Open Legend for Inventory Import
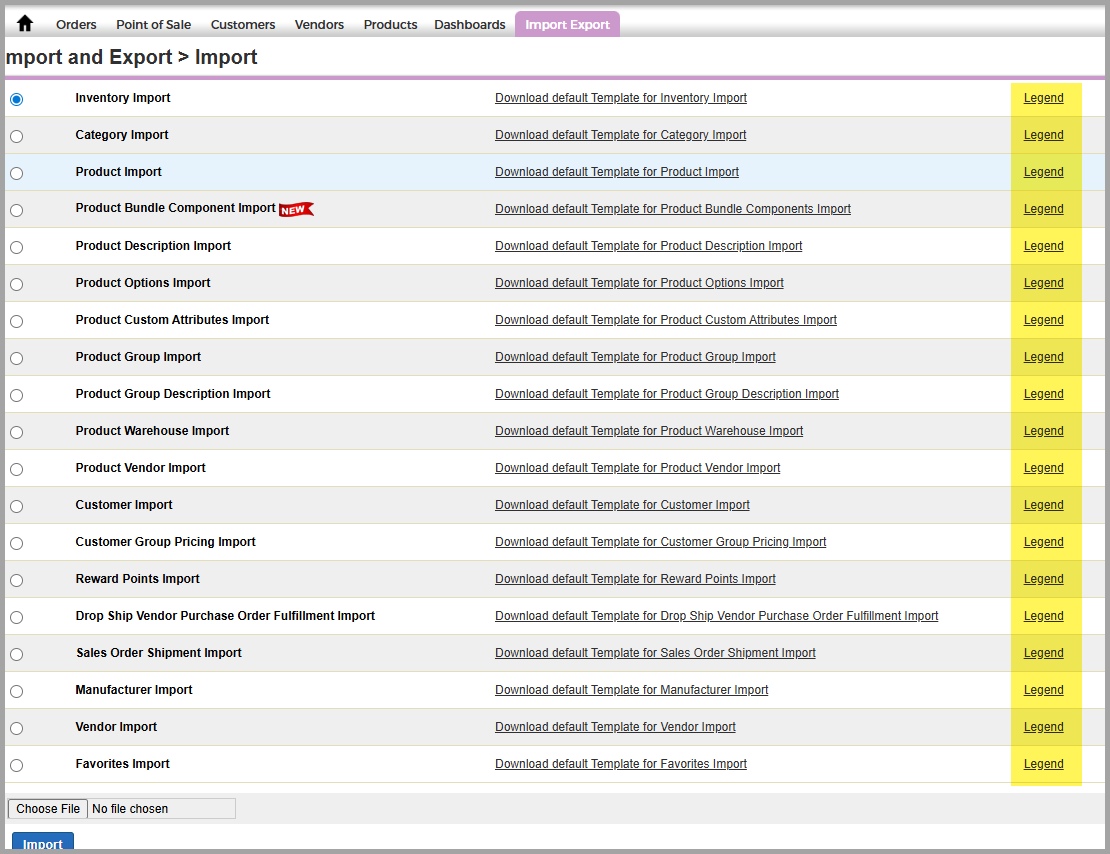This screenshot has height=854, width=1110. pos(1043,98)
